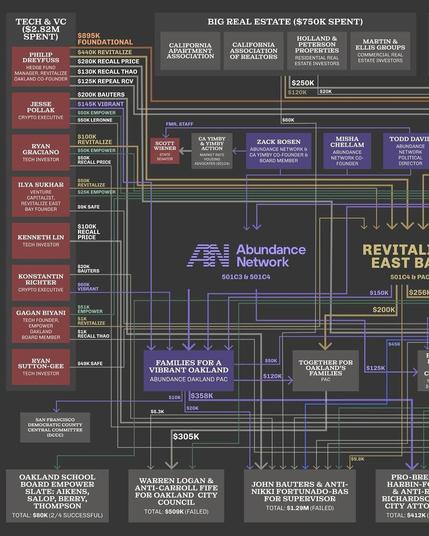Select the "$358K" amount label

[202, 396]
